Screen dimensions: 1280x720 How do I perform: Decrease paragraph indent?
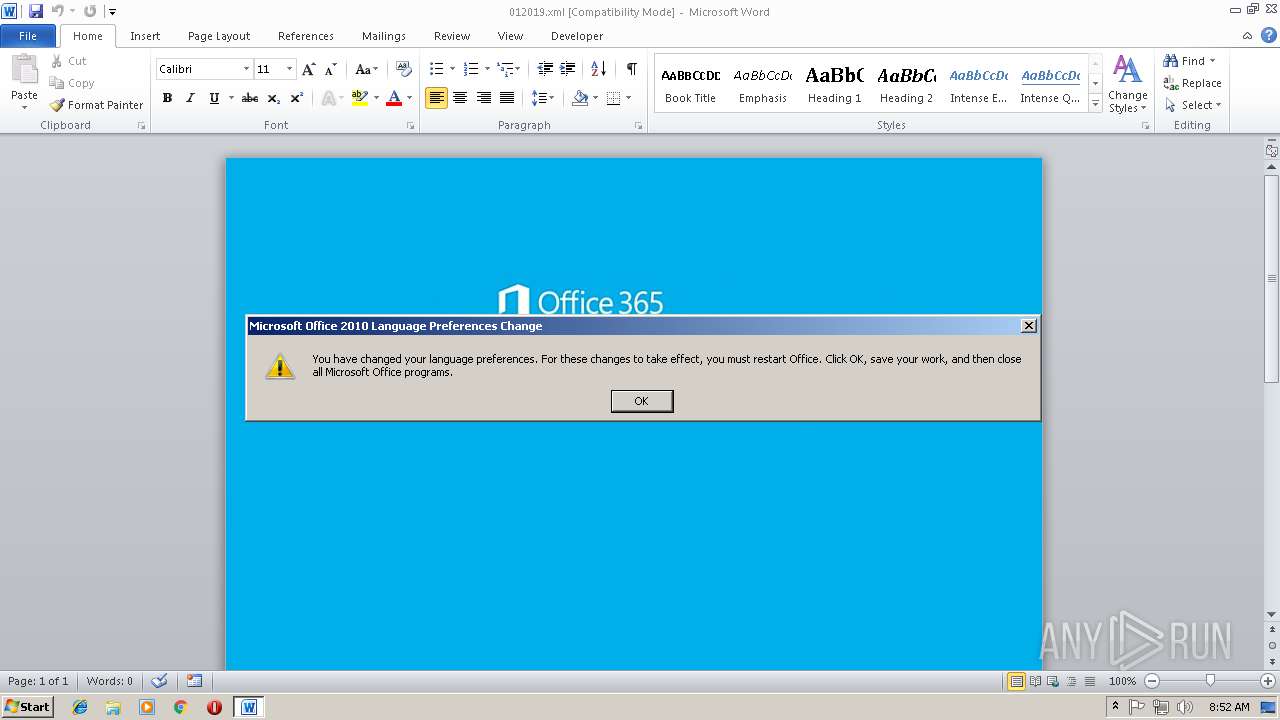(545, 69)
